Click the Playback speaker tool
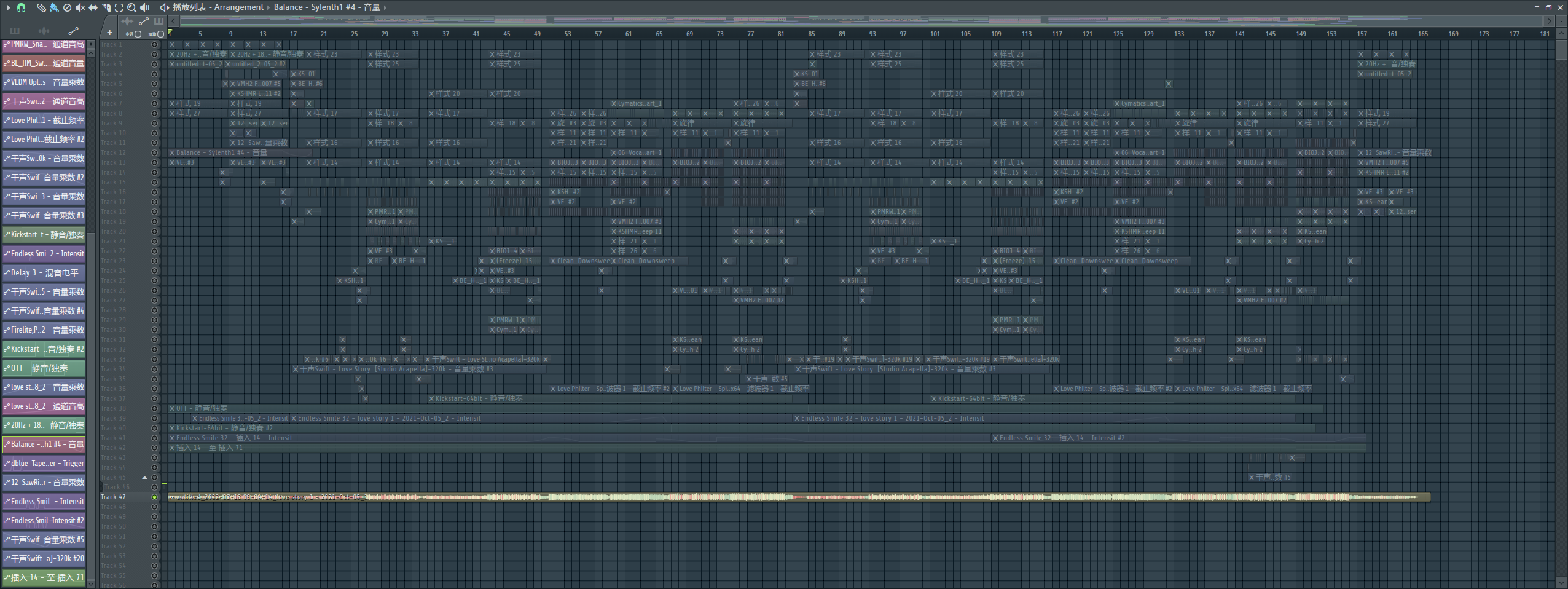The image size is (1568, 589). 145,7
